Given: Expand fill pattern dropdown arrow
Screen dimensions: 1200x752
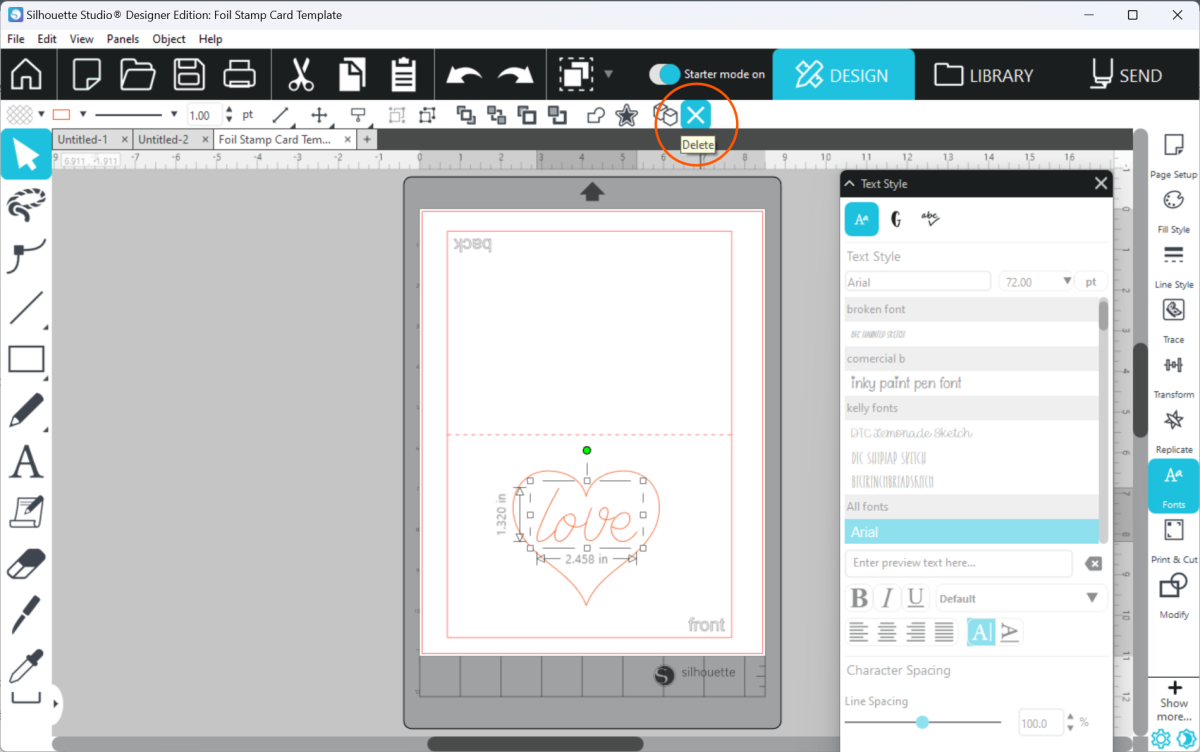Looking at the screenshot, I should (x=40, y=115).
